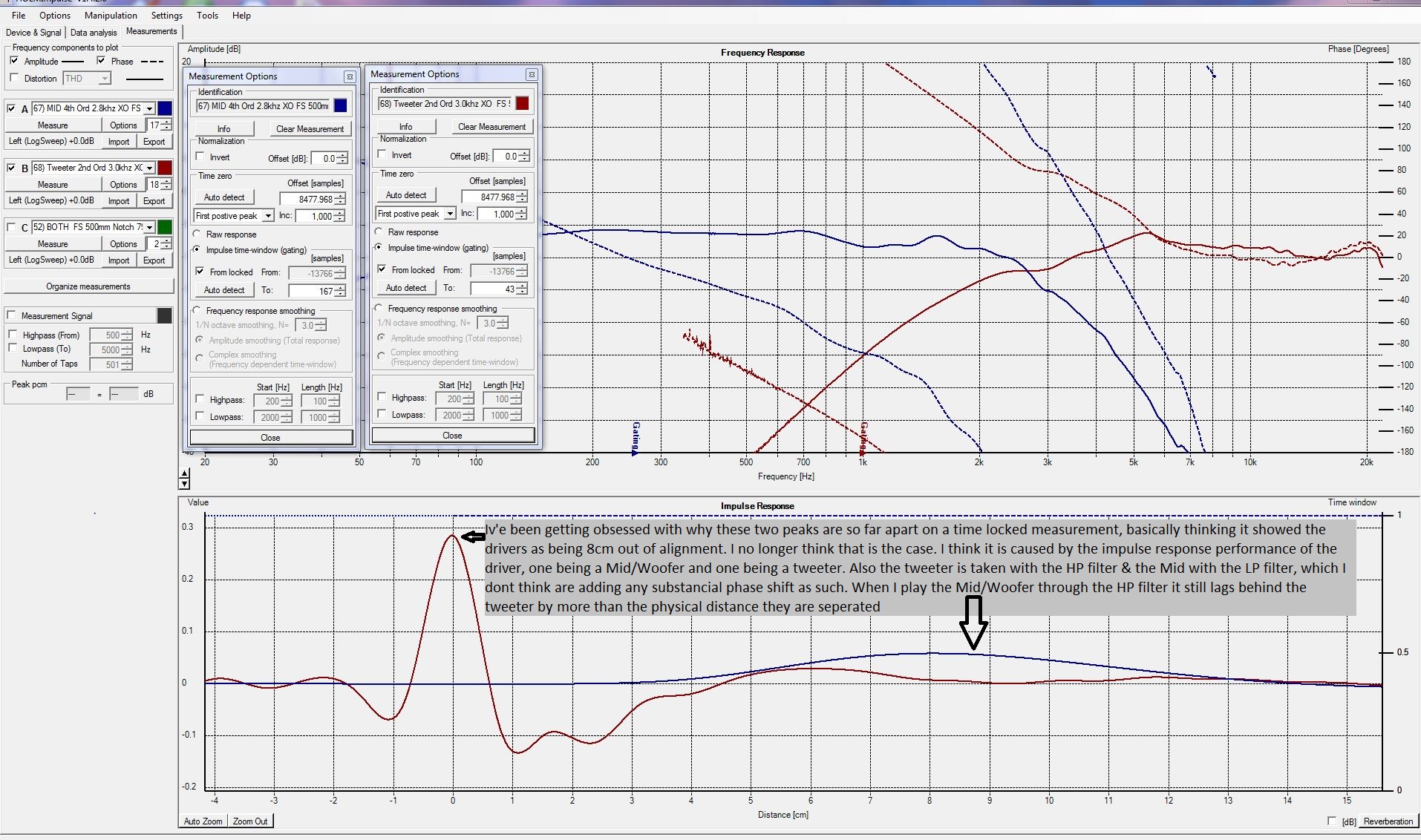Open the Options menu
The height and width of the screenshot is (840, 1421).
(x=55, y=15)
